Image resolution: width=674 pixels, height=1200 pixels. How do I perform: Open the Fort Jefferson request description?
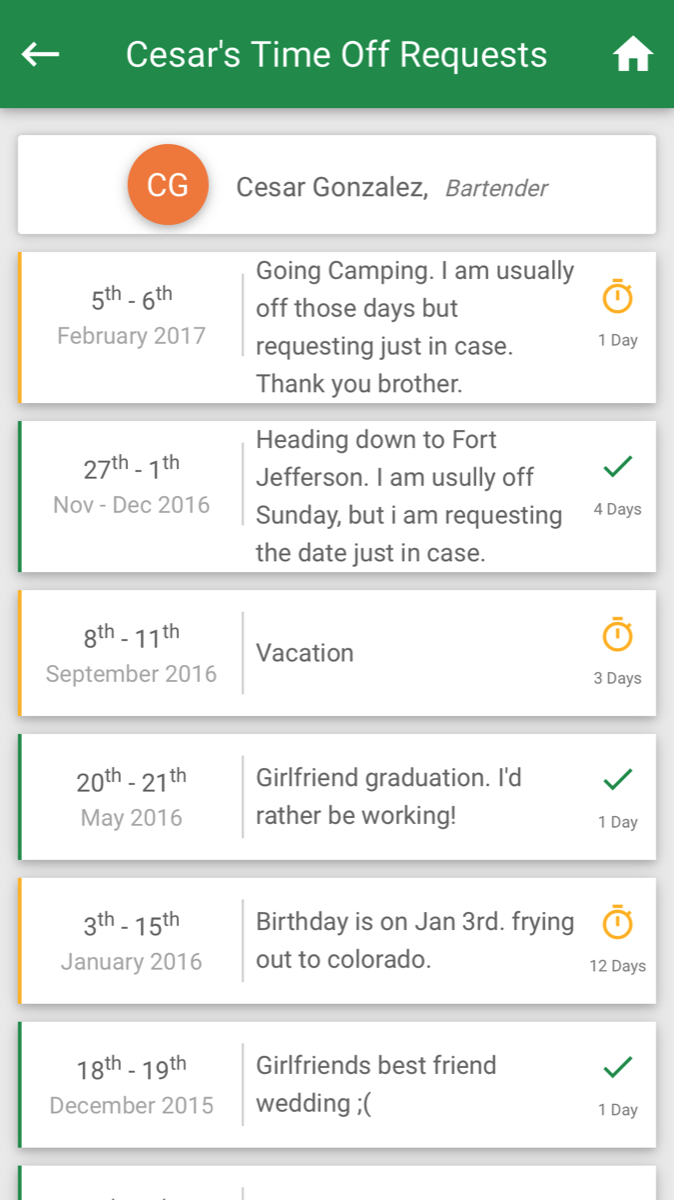point(408,496)
